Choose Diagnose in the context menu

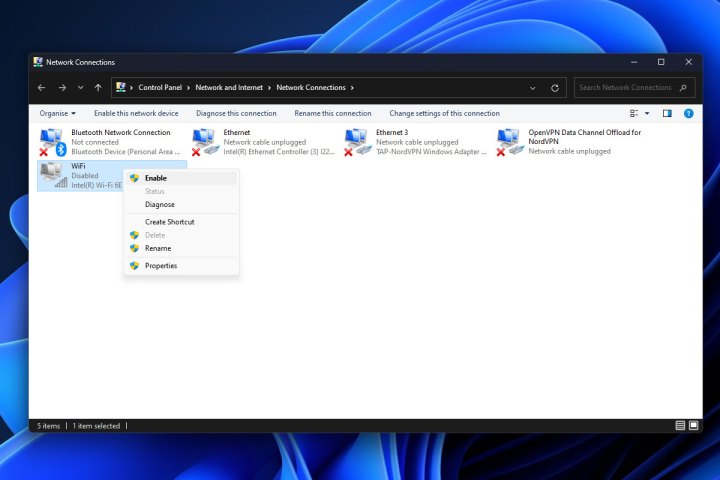181,204
